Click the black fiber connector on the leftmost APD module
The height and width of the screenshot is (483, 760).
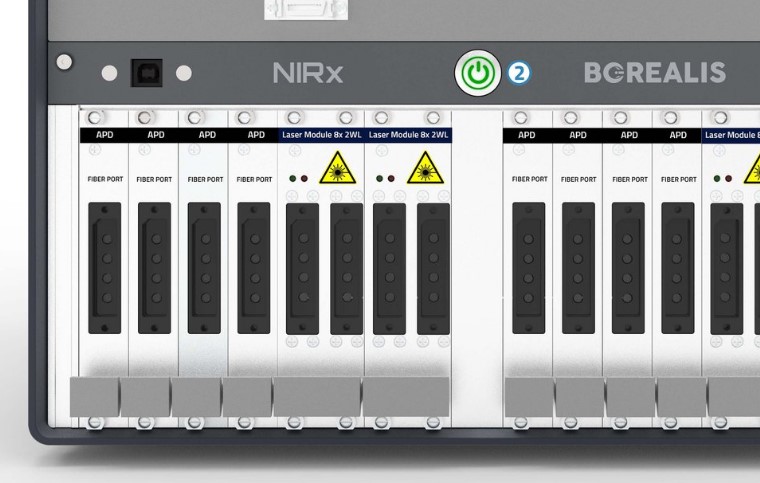click(x=105, y=268)
